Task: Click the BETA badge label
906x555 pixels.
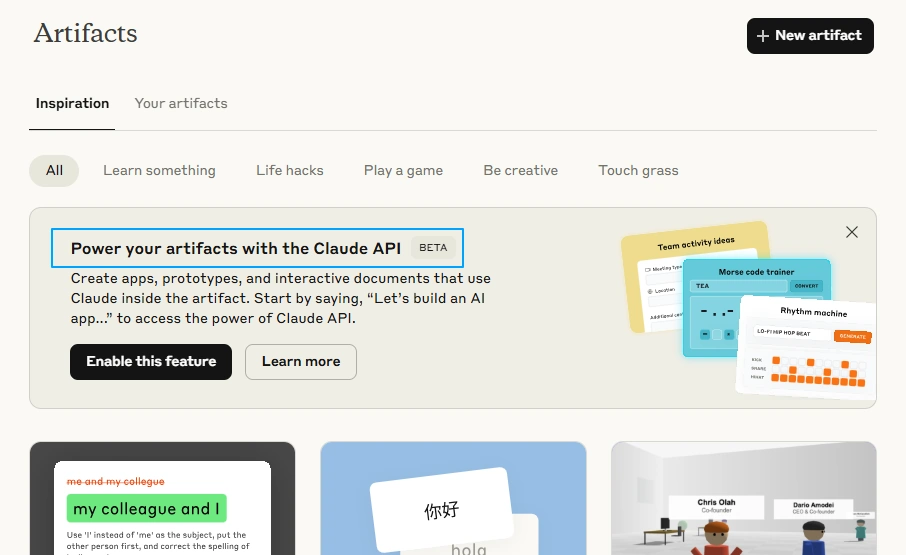Action: tap(433, 248)
